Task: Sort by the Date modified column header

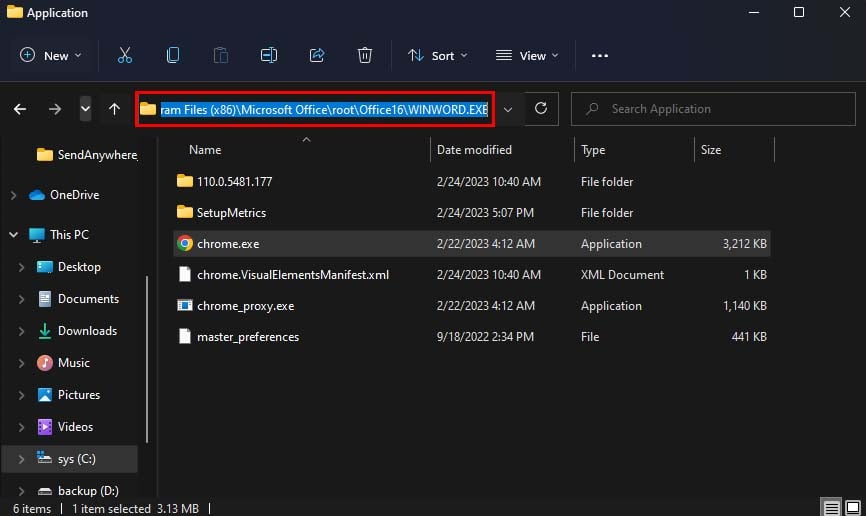Action: [474, 150]
